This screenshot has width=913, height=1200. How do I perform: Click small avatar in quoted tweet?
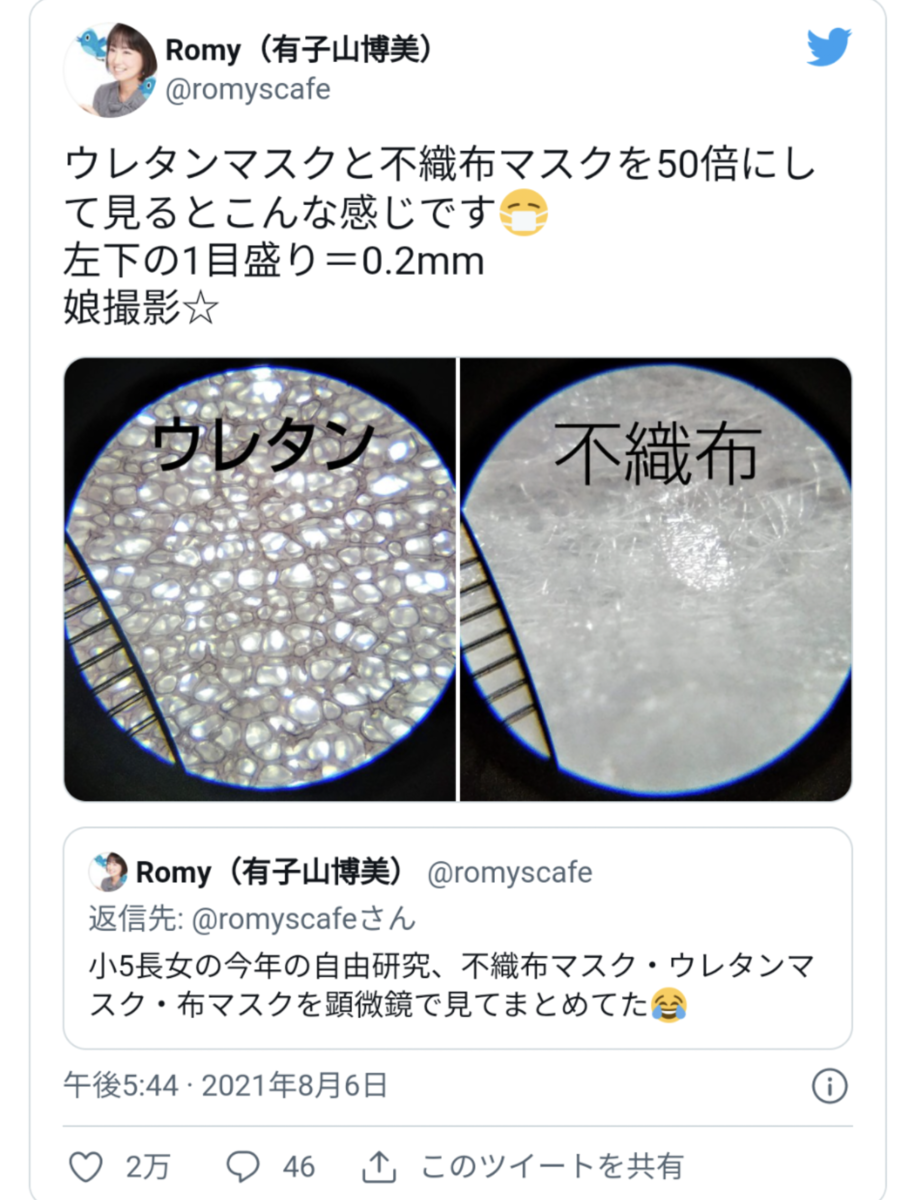pyautogui.click(x=107, y=872)
